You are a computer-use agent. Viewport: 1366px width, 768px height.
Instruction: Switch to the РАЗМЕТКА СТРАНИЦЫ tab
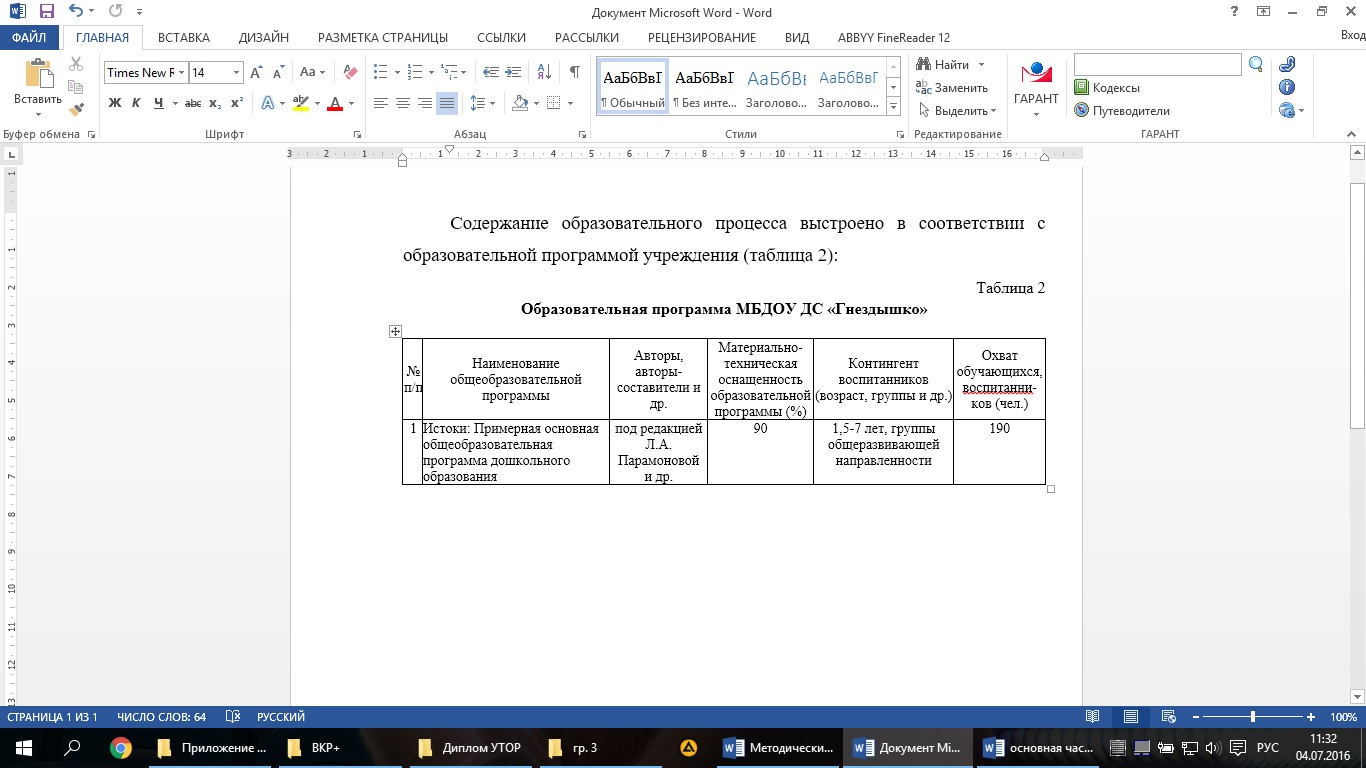click(x=383, y=38)
